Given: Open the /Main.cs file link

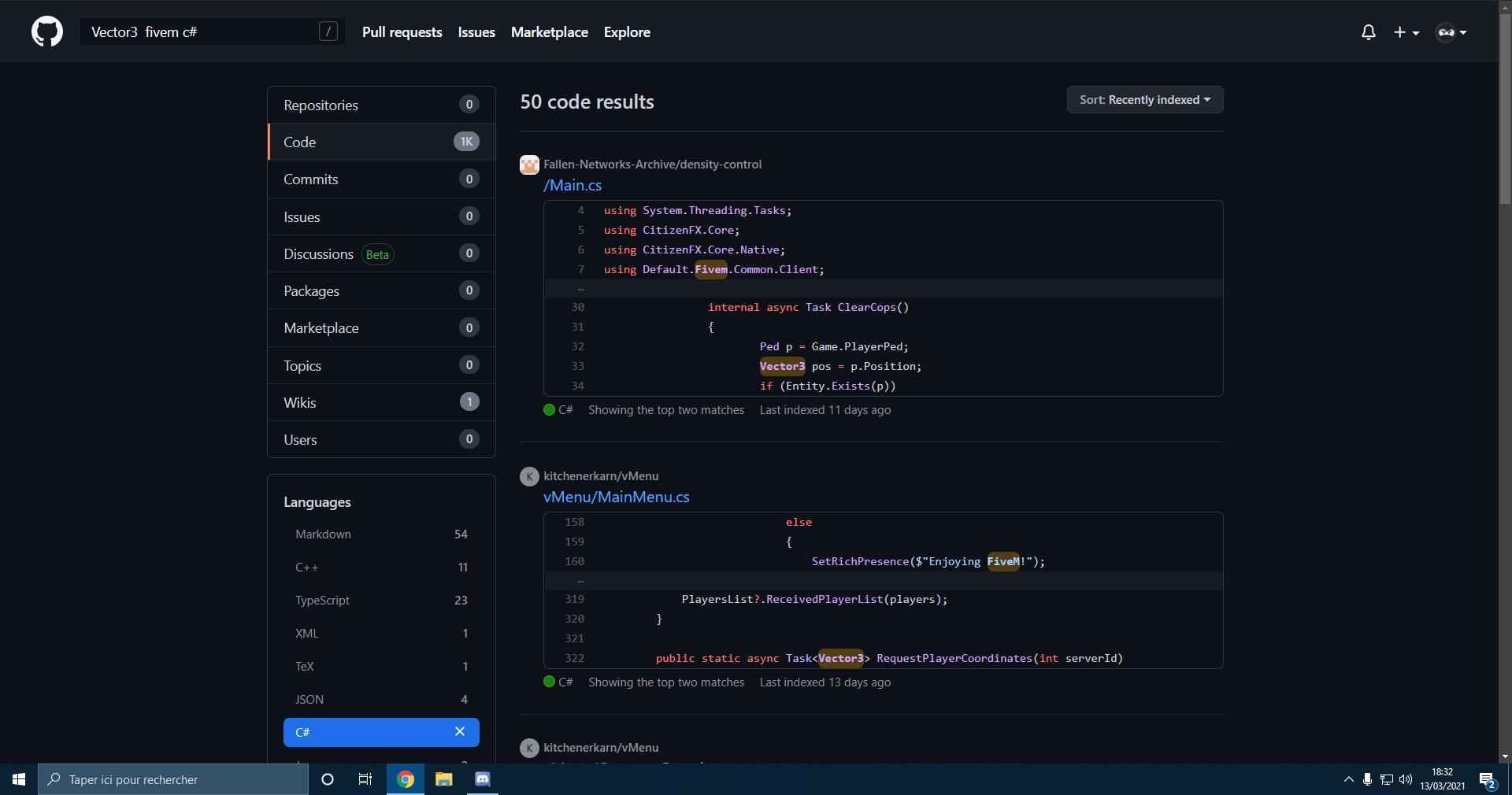Looking at the screenshot, I should 573,186.
